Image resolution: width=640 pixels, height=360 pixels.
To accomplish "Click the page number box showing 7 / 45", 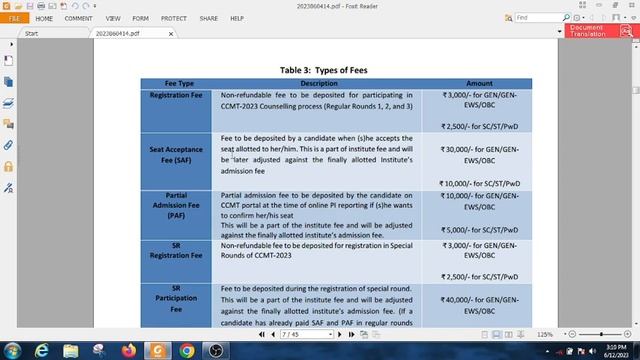I will [304, 335].
